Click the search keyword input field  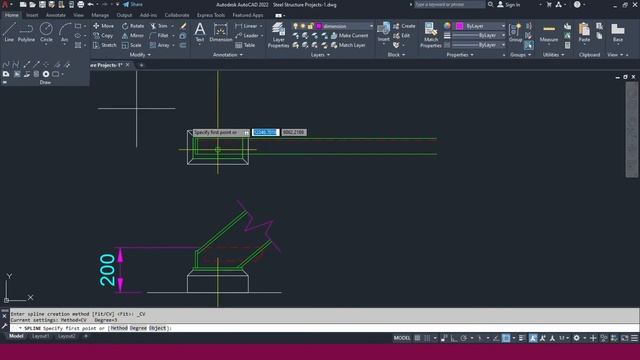click(x=450, y=4)
